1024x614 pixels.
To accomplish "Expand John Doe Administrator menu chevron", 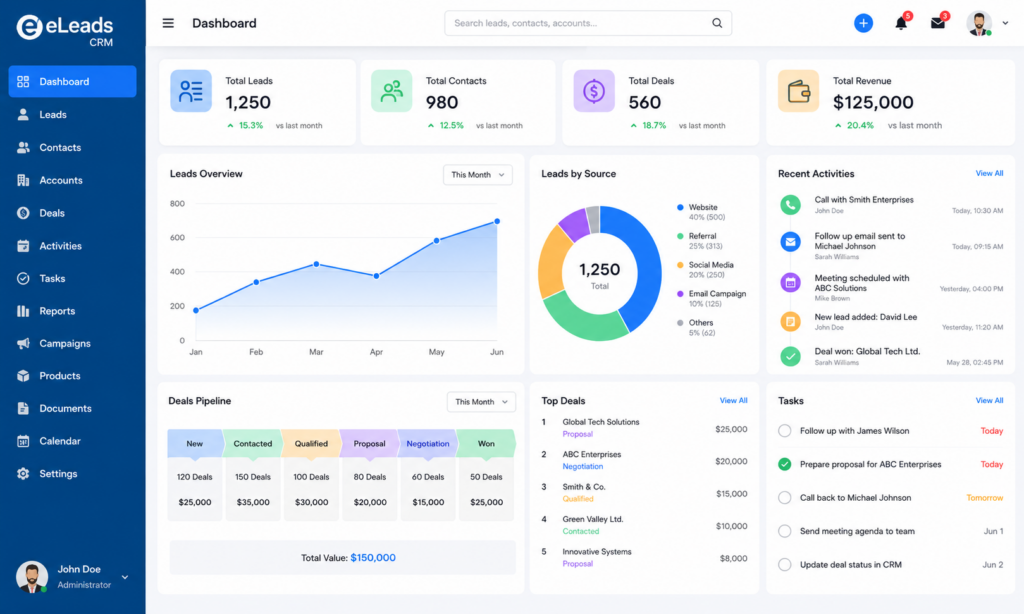I will point(125,577).
